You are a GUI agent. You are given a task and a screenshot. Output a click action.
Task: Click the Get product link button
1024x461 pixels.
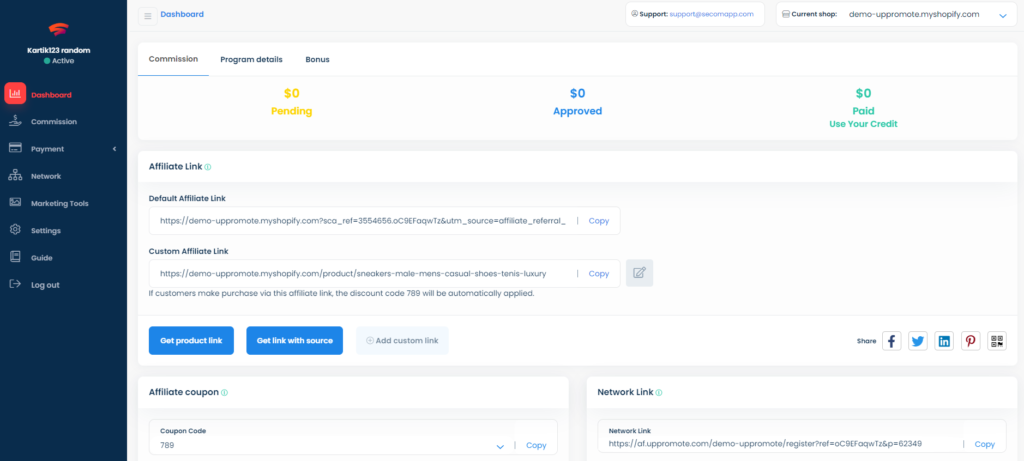point(191,340)
